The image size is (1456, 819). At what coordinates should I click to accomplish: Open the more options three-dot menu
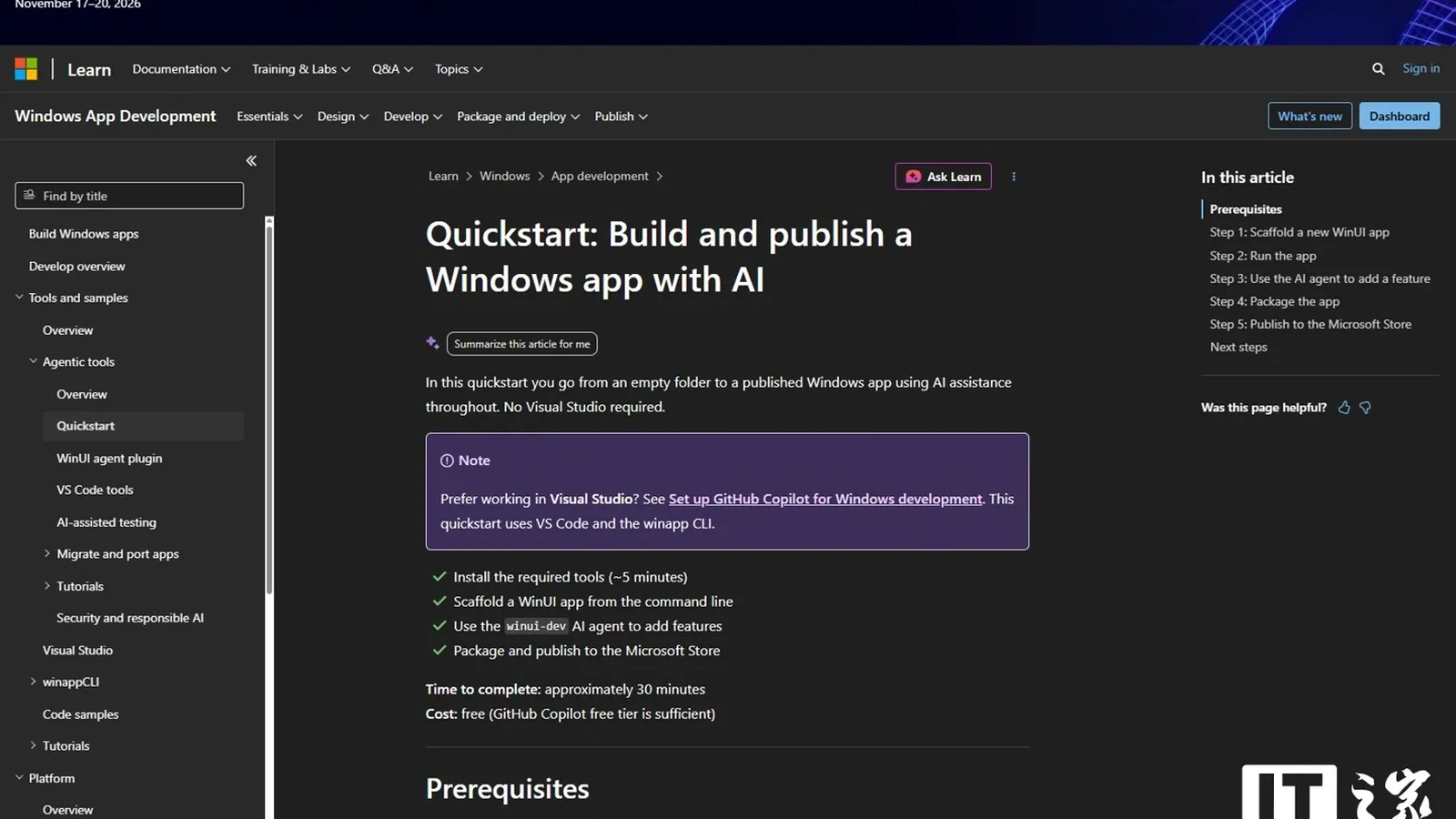pos(1014,177)
